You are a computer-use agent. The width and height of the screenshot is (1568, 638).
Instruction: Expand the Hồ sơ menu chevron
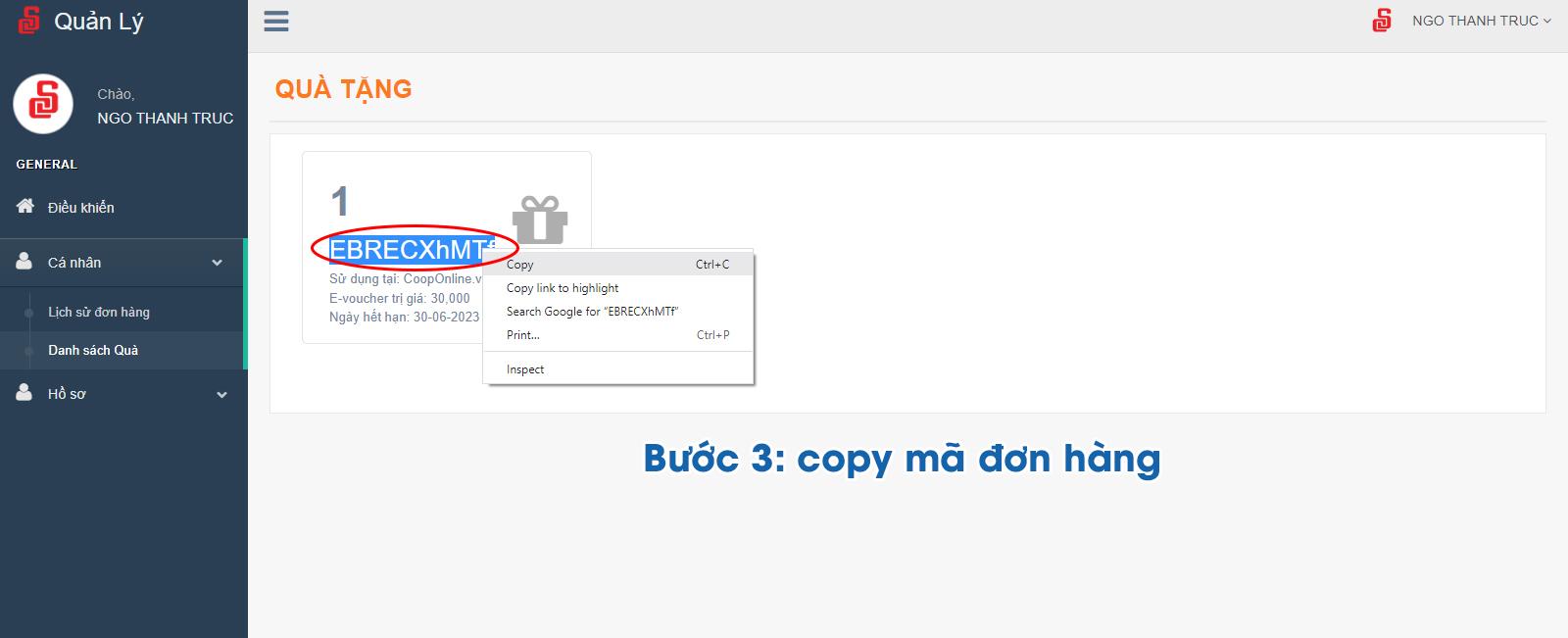(x=221, y=394)
